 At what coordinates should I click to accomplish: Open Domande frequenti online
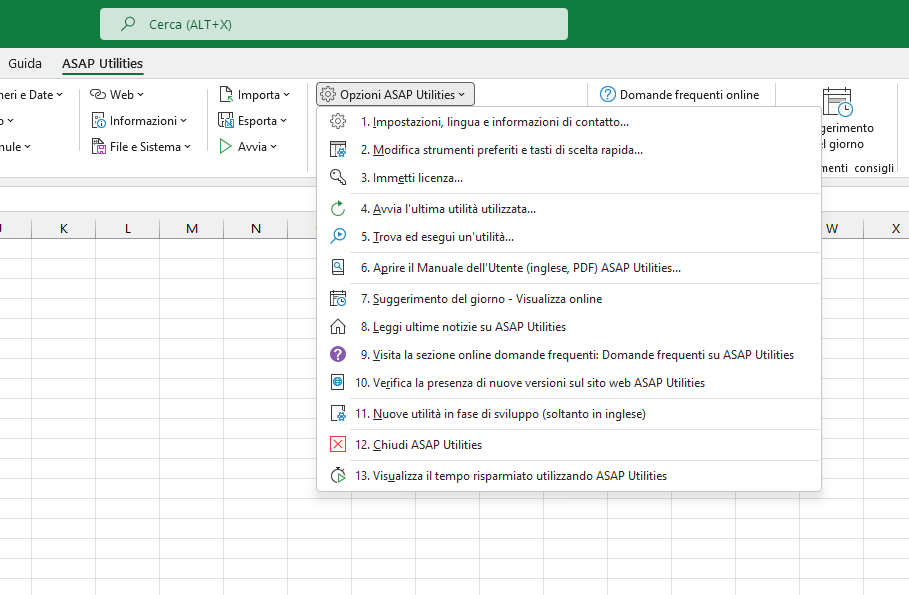click(681, 95)
